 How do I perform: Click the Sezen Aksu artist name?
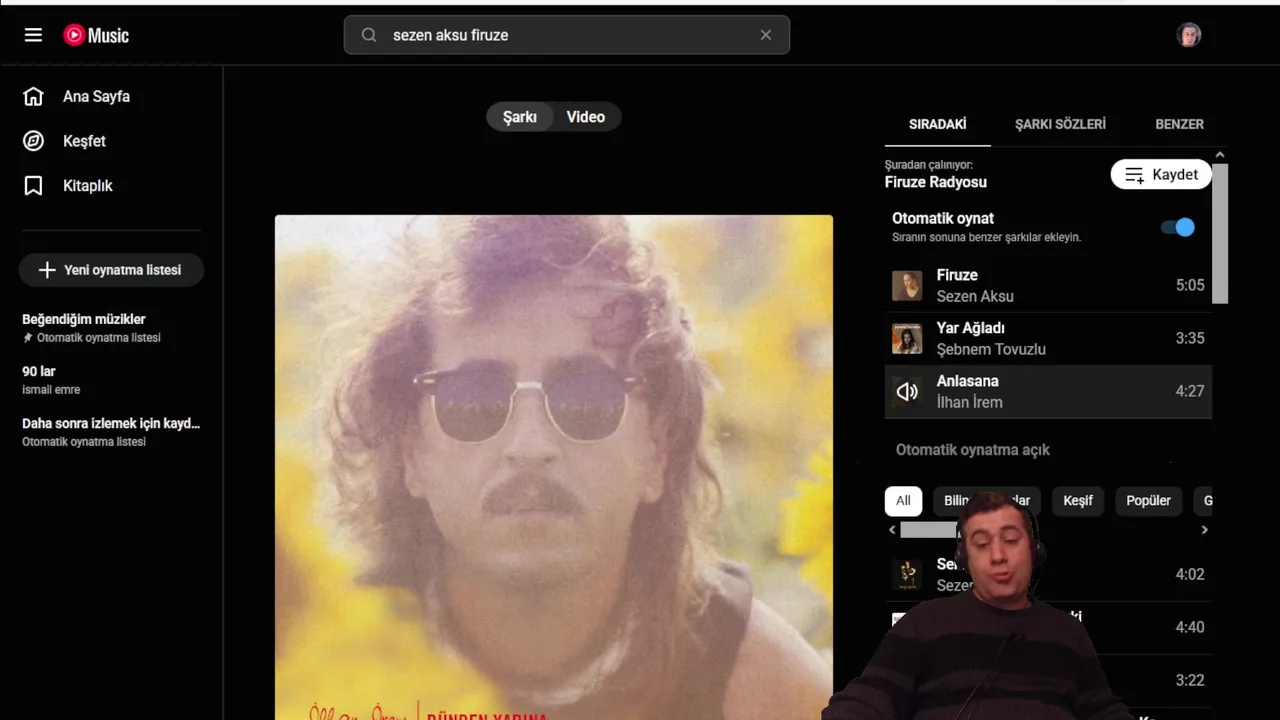975,296
